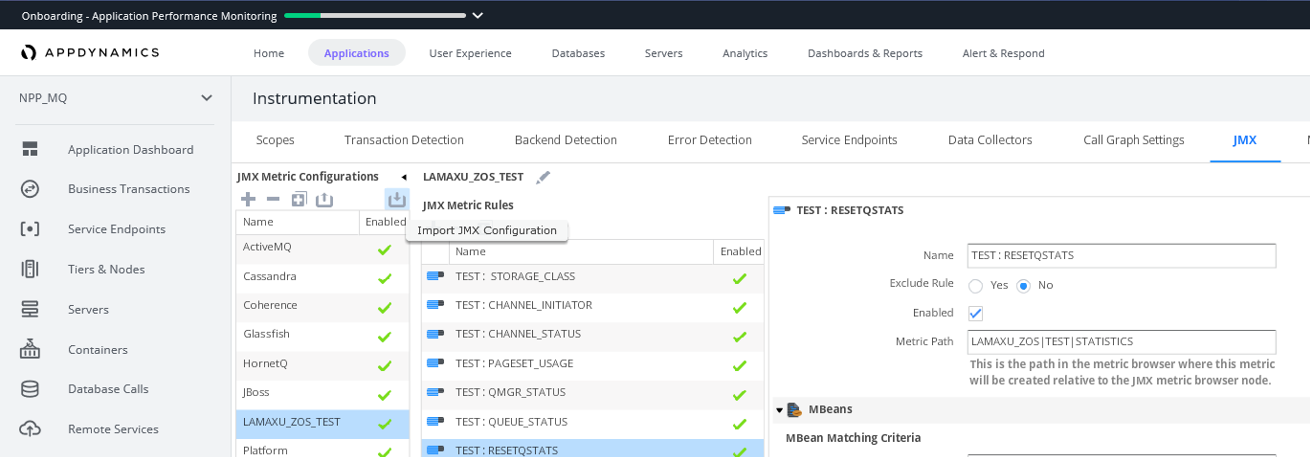Open the Analytics menu
The height and width of the screenshot is (457, 1310).
tap(745, 53)
